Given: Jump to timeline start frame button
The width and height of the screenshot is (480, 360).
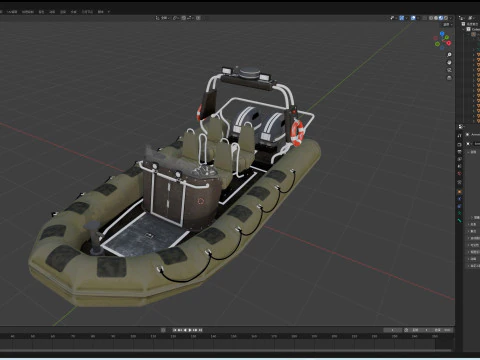Looking at the screenshot, I should point(175,330).
